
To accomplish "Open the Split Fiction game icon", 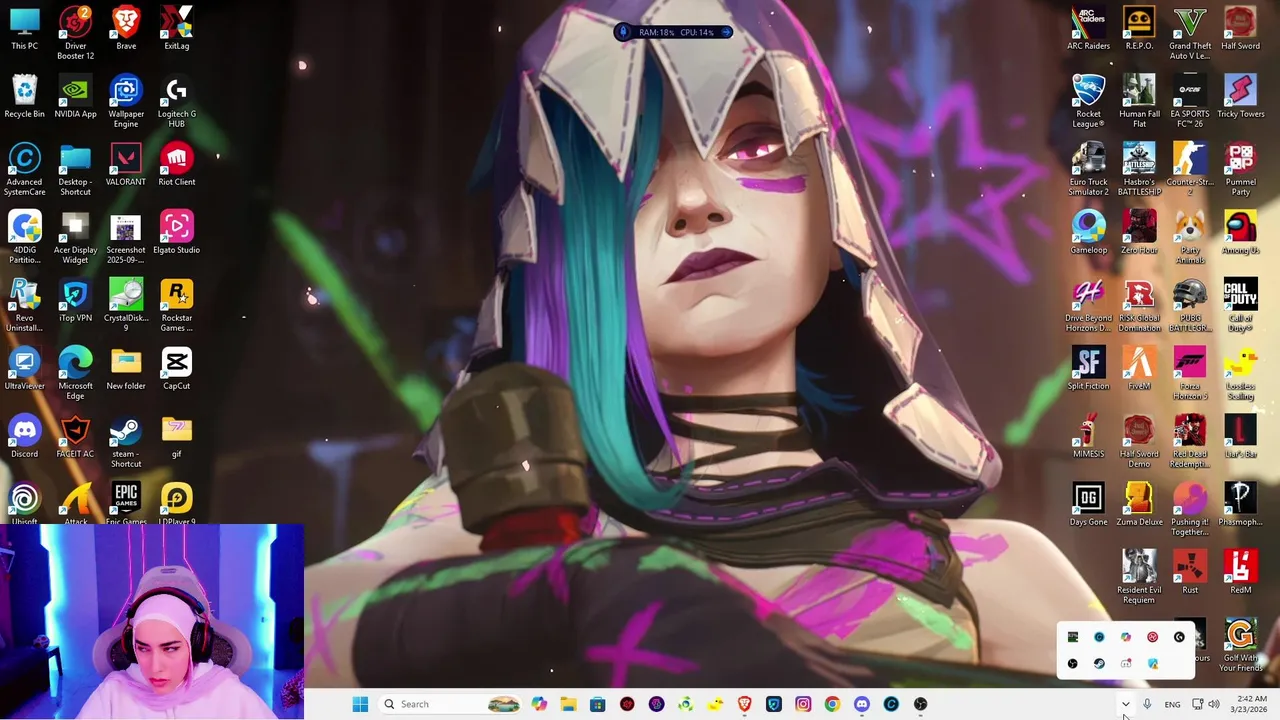I will (x=1088, y=369).
